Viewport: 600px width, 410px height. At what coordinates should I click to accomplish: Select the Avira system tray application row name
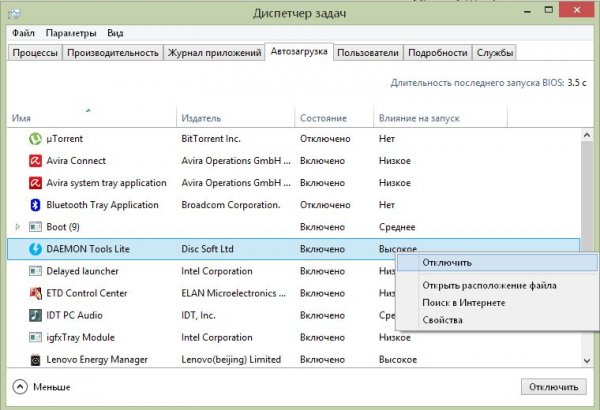106,183
